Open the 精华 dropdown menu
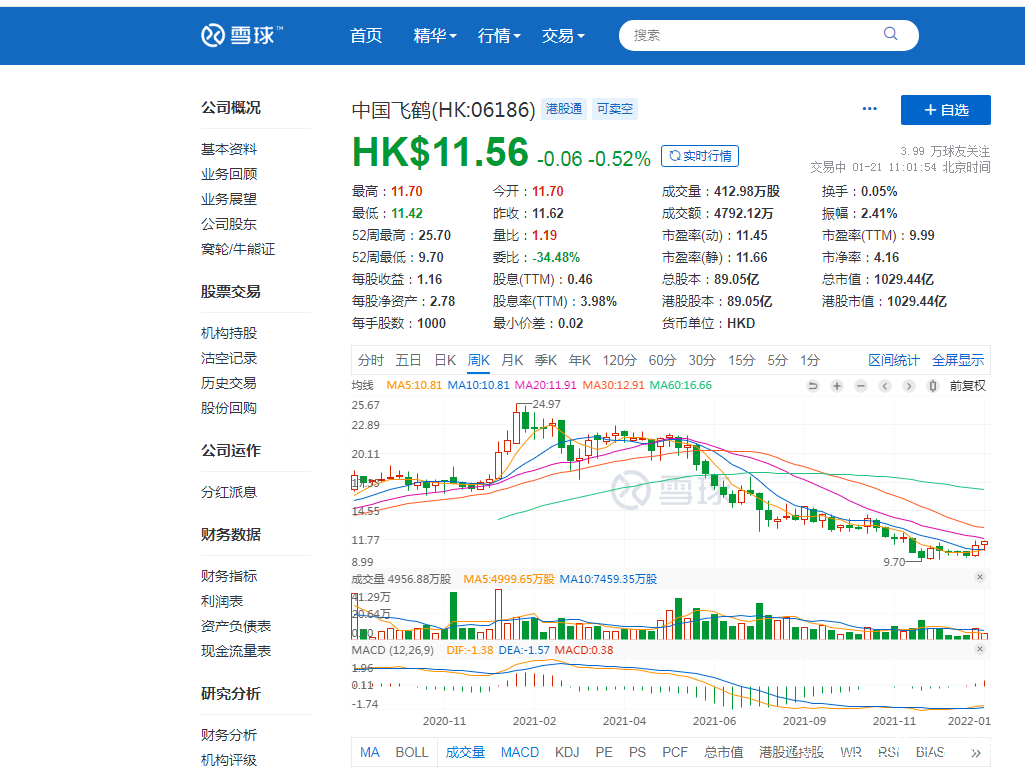The width and height of the screenshot is (1025, 772). click(435, 35)
